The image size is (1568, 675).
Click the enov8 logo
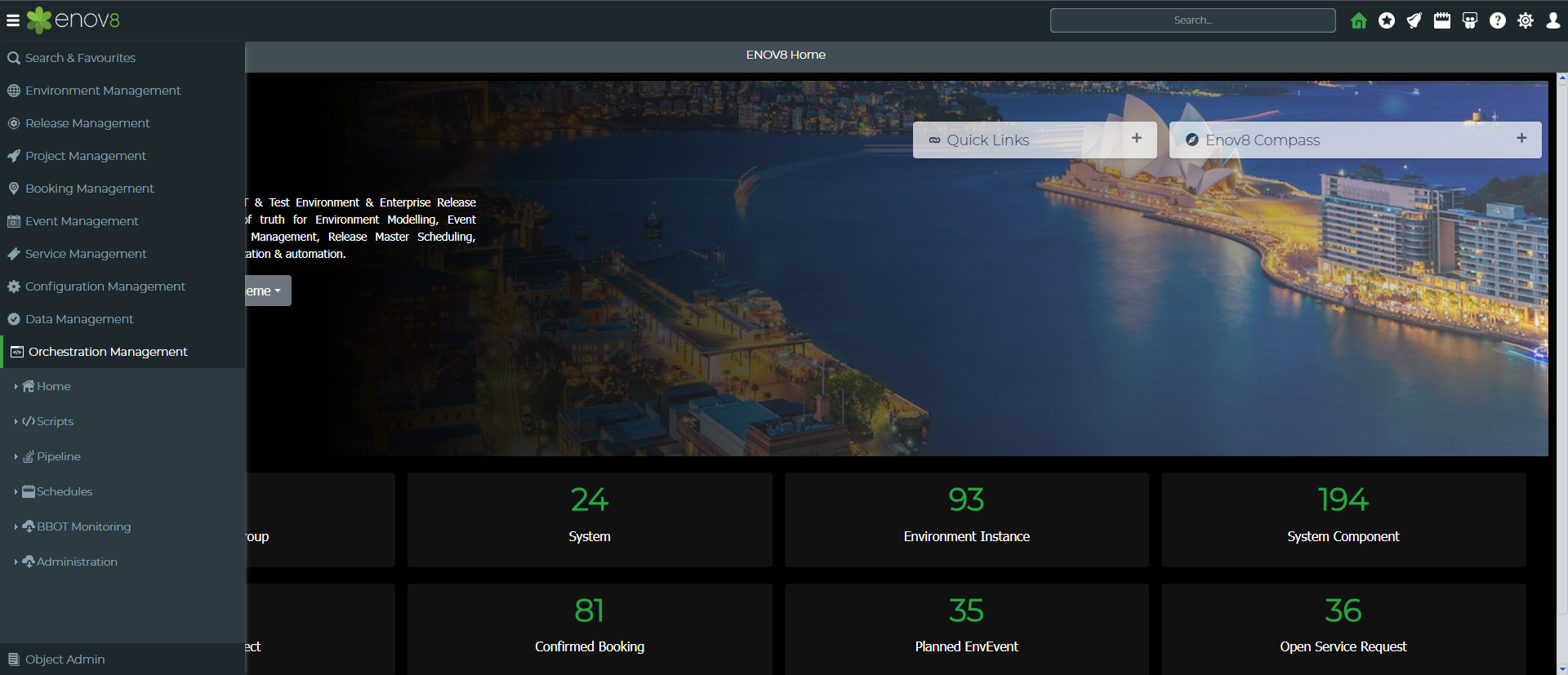click(73, 20)
